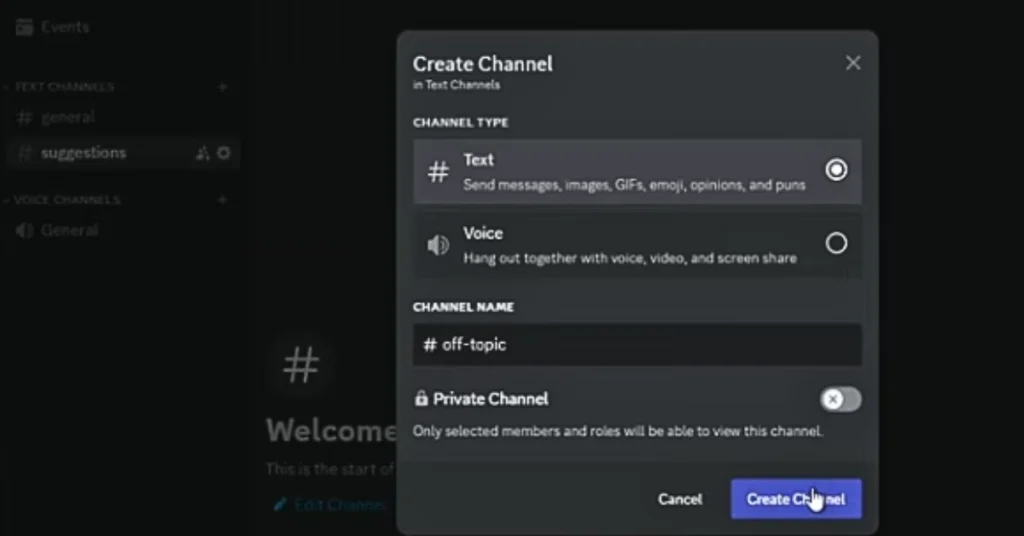Click the 'in Text Channels' subtitle
The width and height of the screenshot is (1024, 536).
[456, 85]
